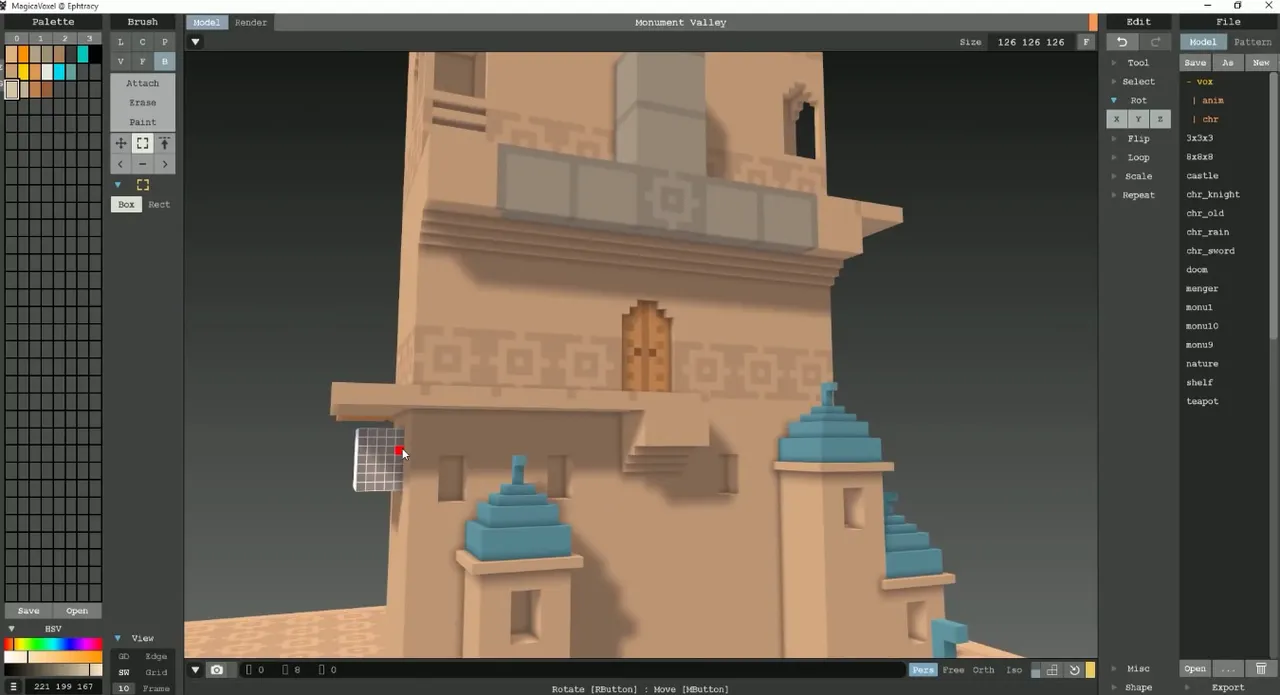Switch camera to Free mode
The height and width of the screenshot is (695, 1280).
(953, 670)
